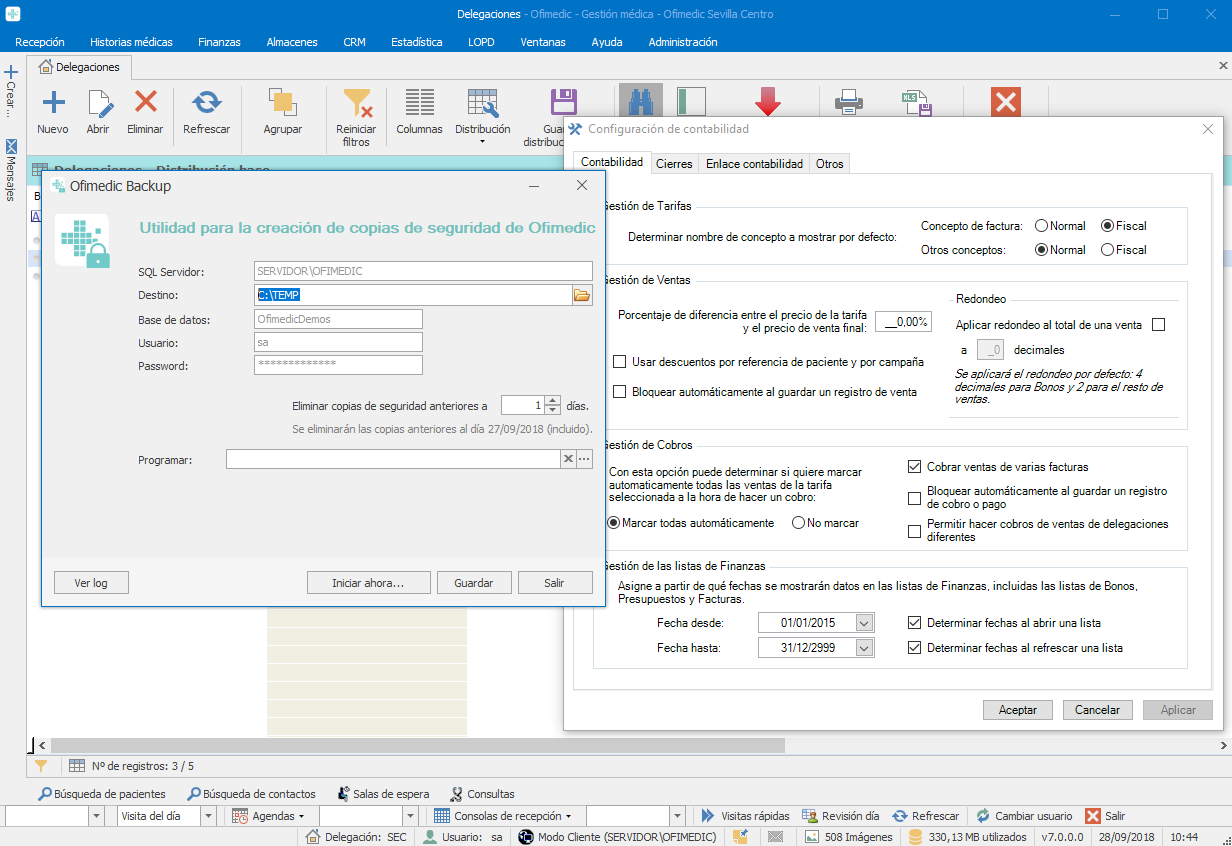The width and height of the screenshot is (1232, 846).
Task: Click the Eliminar red X icon
Action: pos(145,103)
